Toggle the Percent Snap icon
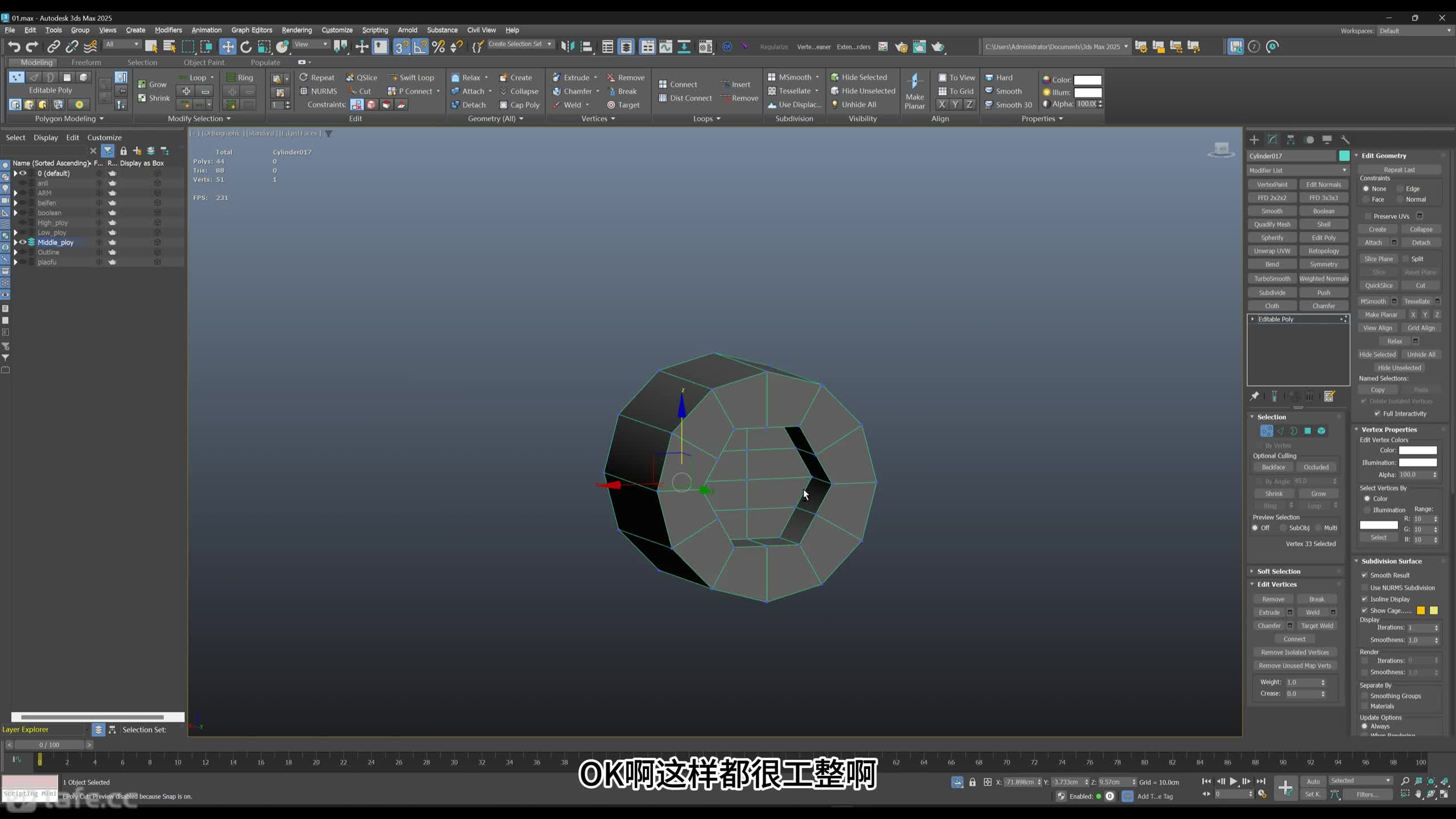Image resolution: width=1456 pixels, height=819 pixels. tap(438, 47)
